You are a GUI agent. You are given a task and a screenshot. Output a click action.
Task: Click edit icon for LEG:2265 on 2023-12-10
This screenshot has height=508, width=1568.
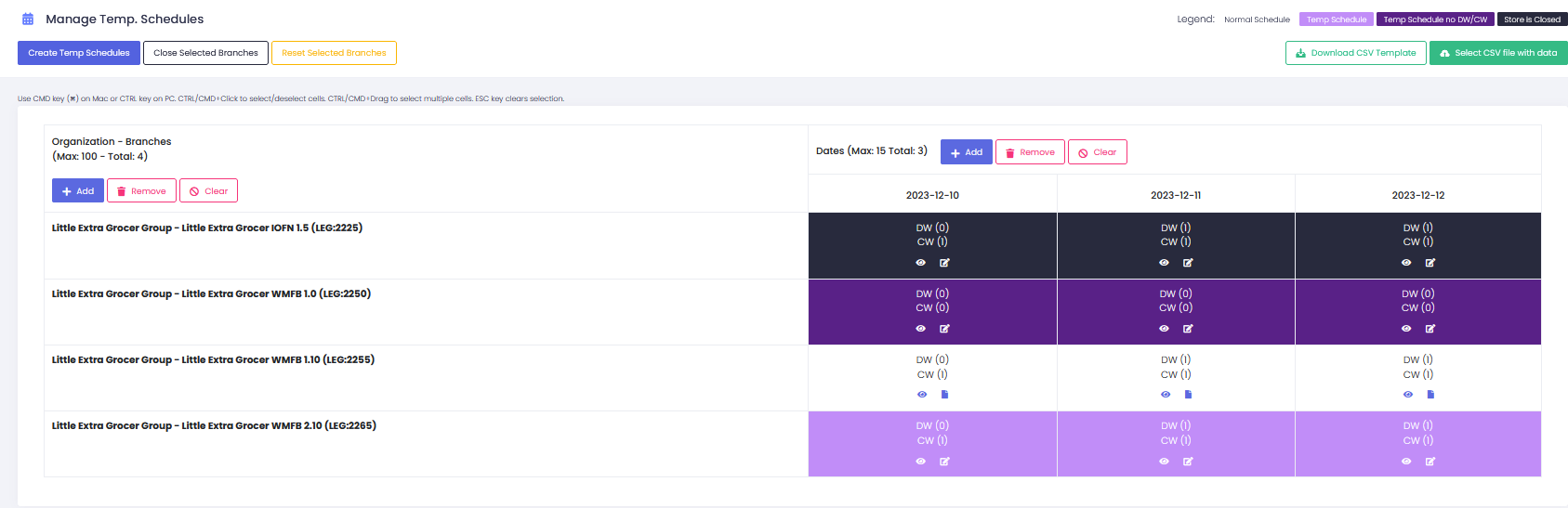pyautogui.click(x=944, y=462)
